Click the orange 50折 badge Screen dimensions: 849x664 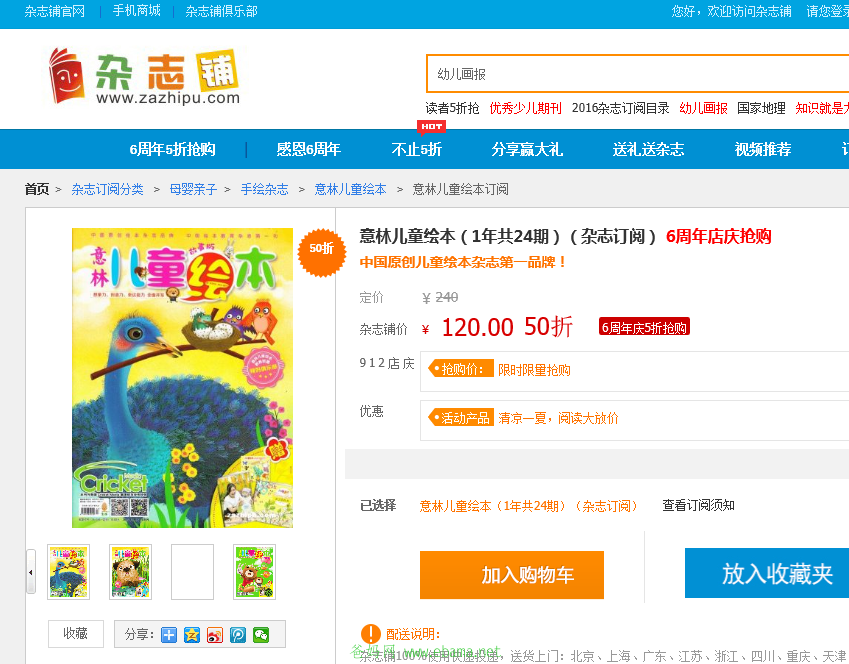tap(322, 252)
